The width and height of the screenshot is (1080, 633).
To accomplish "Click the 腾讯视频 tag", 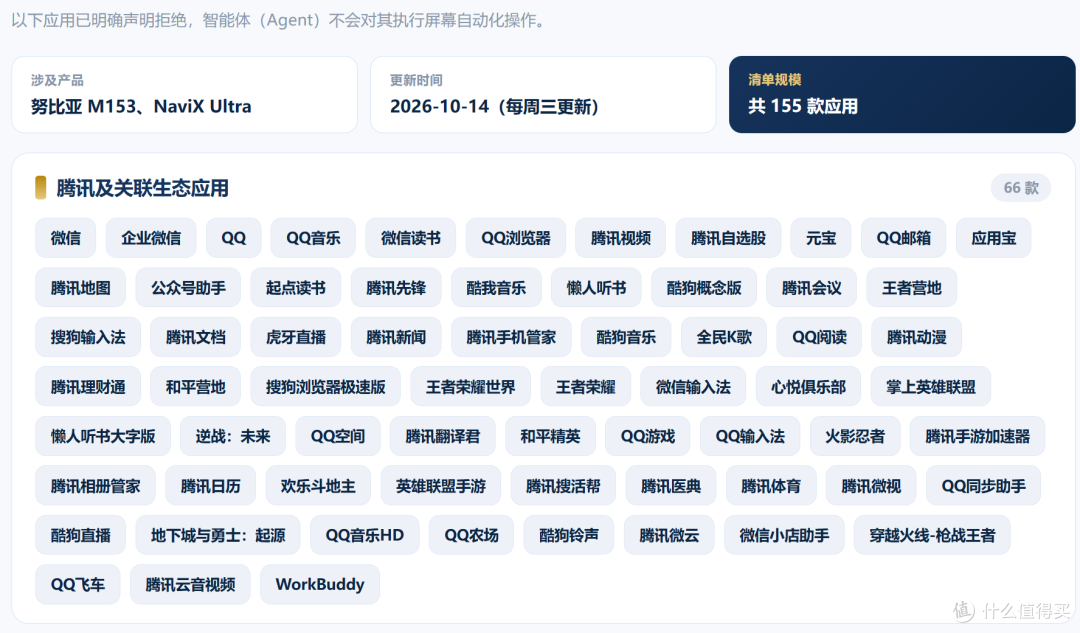I will (621, 238).
